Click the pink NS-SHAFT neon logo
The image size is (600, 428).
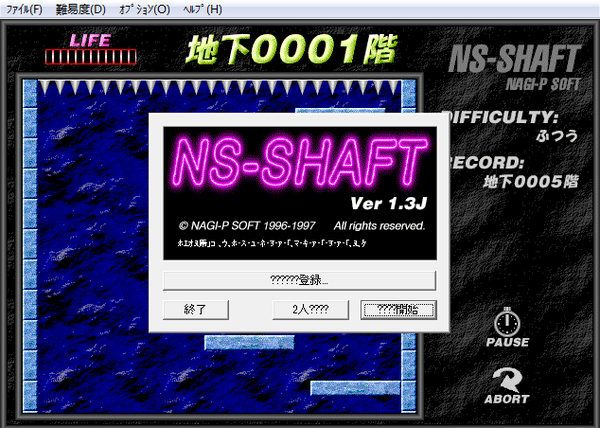[300, 163]
